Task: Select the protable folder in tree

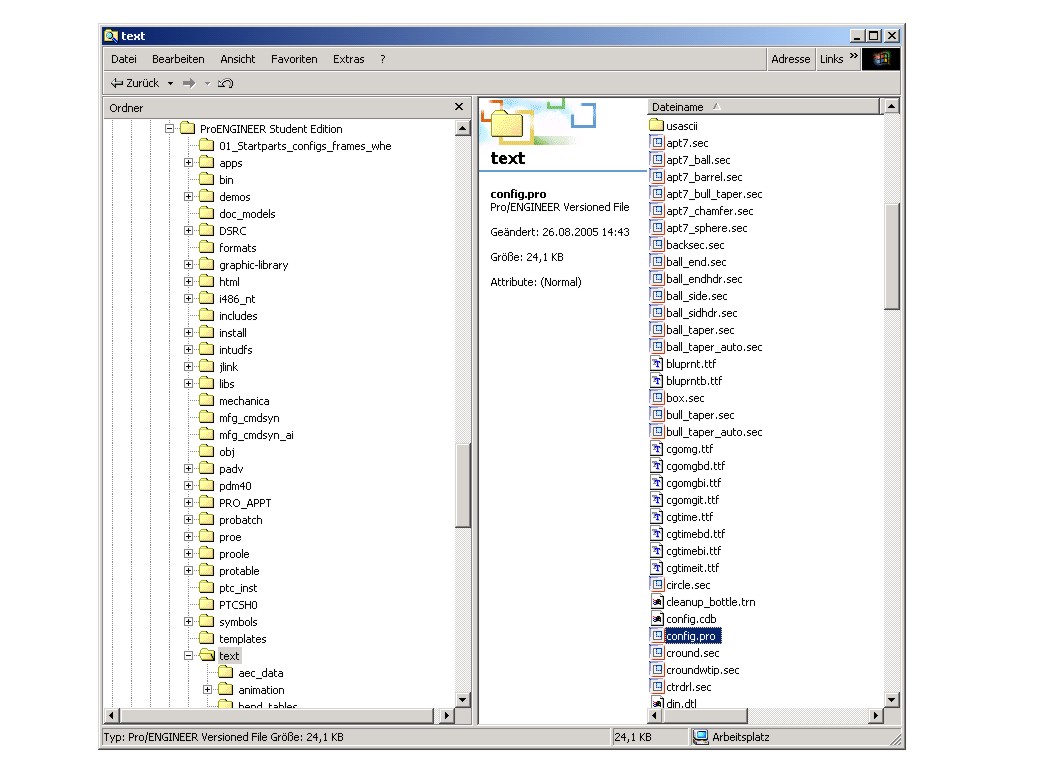Action: 239,571
